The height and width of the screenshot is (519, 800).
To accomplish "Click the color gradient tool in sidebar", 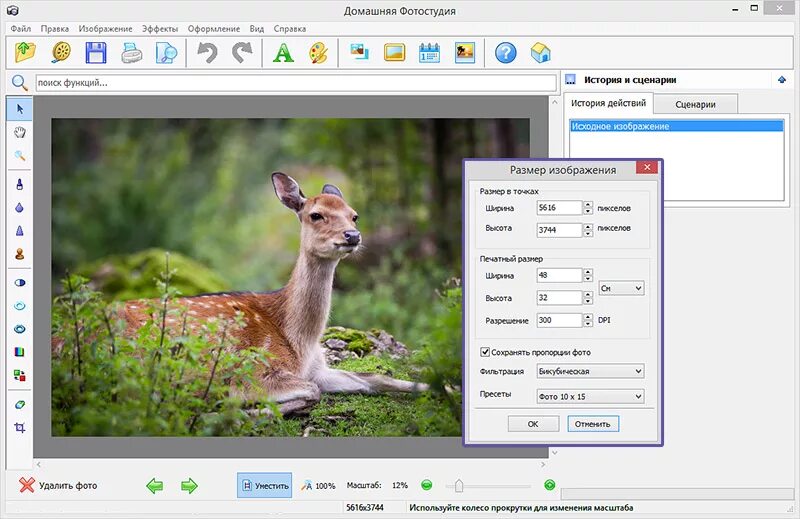I will point(20,352).
